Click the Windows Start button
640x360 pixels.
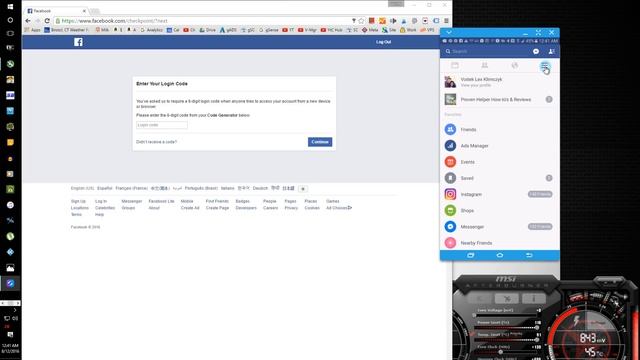click(10, 7)
